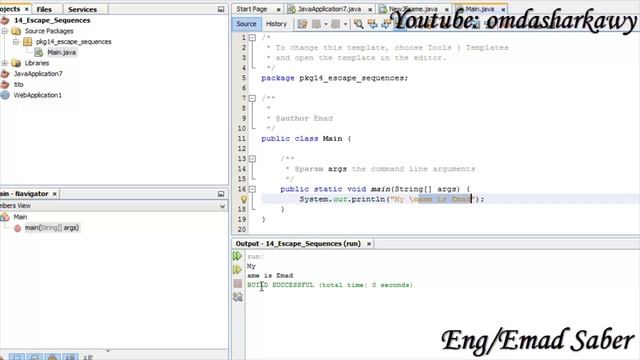Switch editor to History view

click(276, 24)
